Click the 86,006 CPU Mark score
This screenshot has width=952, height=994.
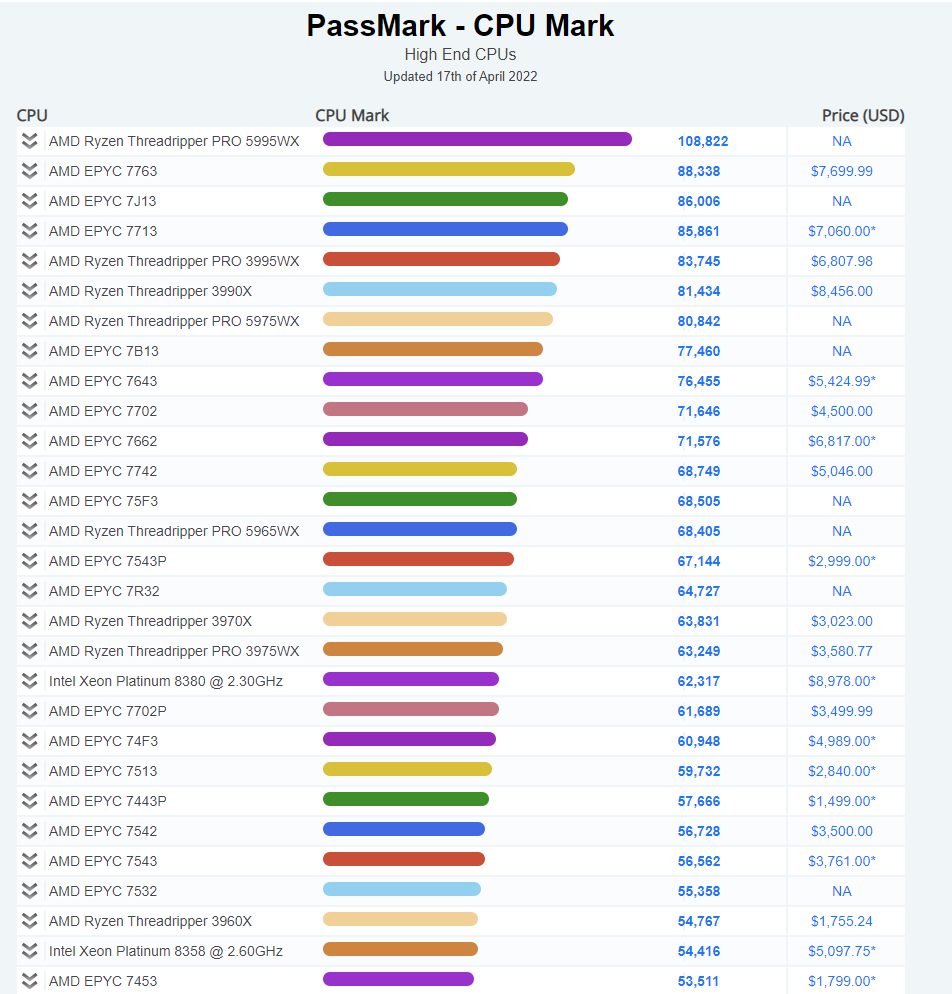click(x=698, y=201)
